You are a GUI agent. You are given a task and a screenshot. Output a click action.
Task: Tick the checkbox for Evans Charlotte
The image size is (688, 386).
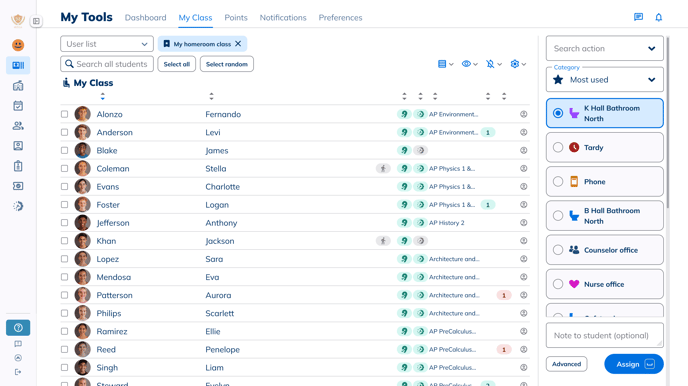pos(64,186)
